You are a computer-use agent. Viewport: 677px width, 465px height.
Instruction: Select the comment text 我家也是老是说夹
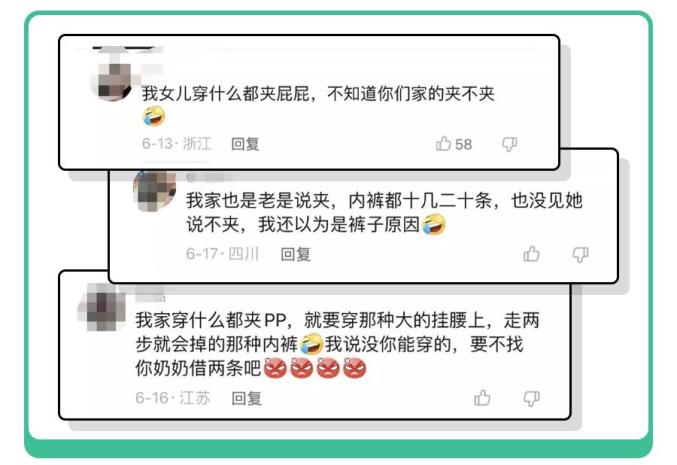coord(258,200)
